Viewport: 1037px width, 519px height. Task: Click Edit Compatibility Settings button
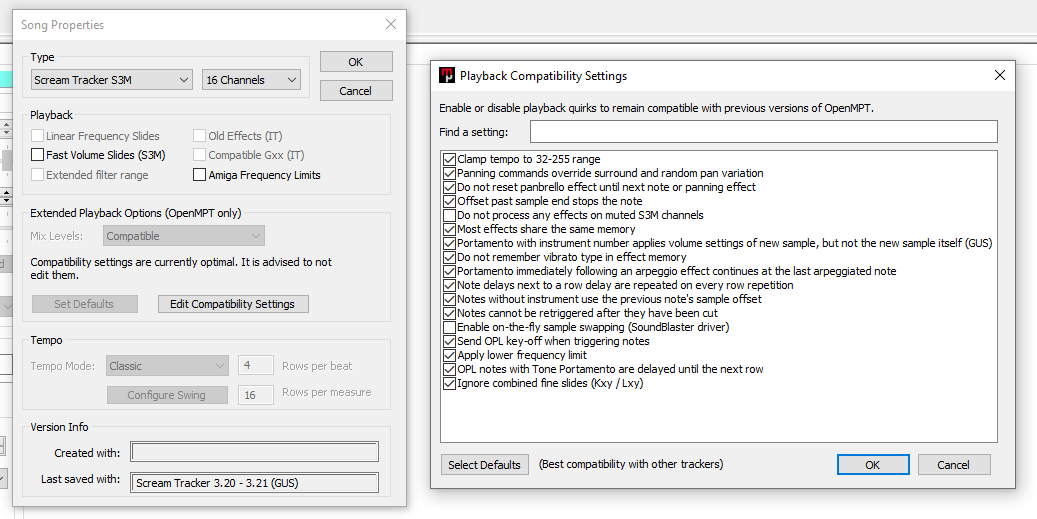[233, 304]
